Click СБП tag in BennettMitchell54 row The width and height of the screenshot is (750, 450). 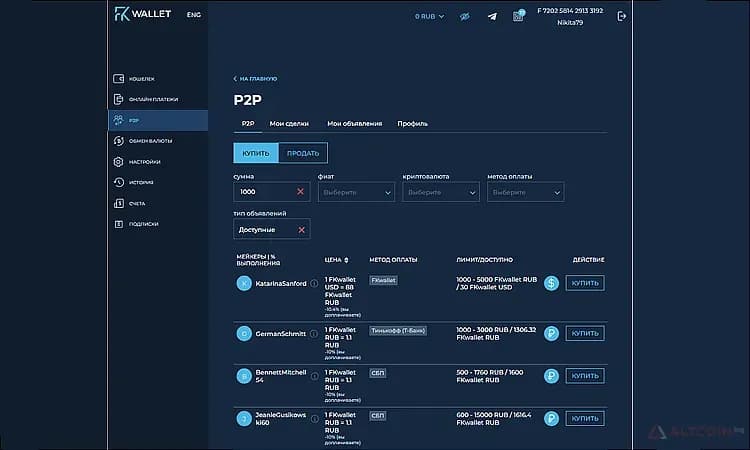pos(377,373)
